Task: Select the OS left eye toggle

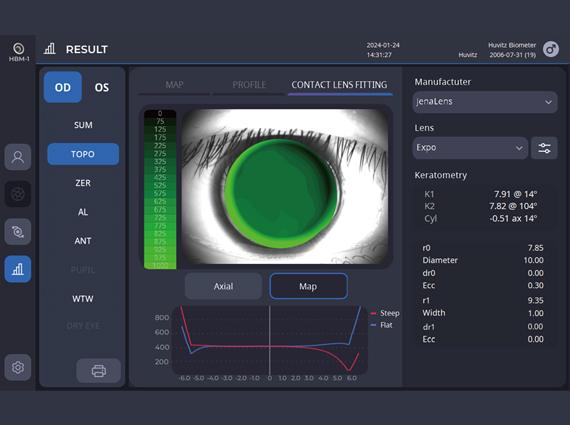Action: coord(102,87)
